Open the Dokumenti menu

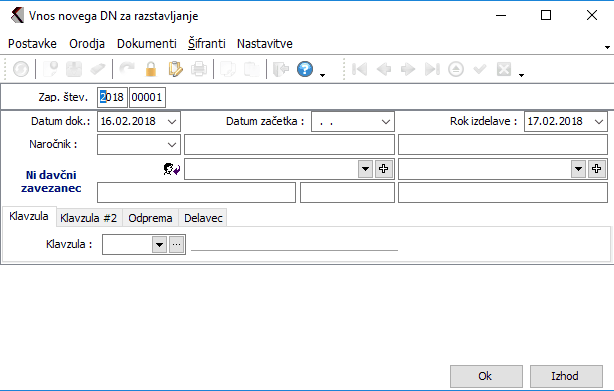point(147,43)
